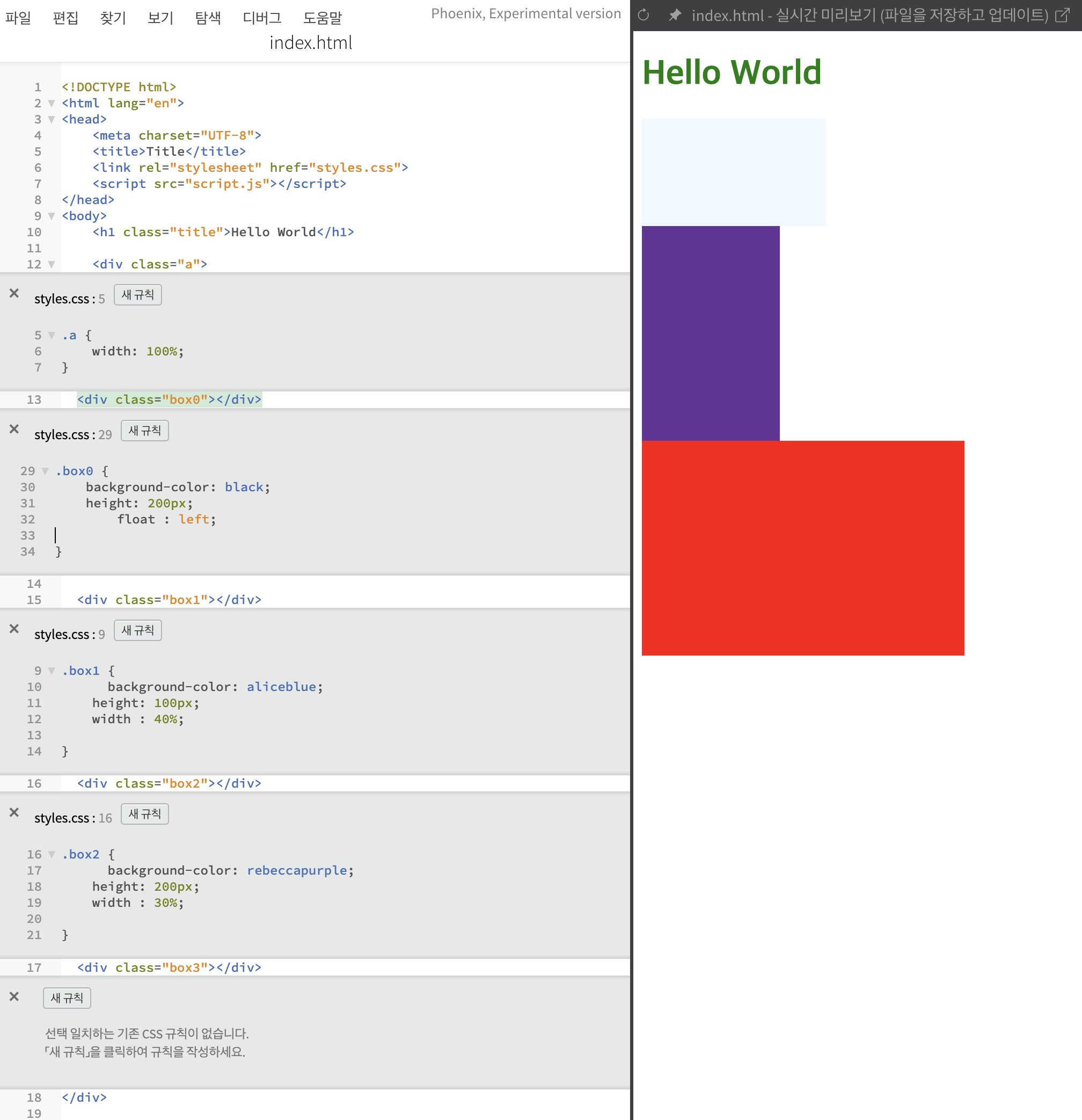Open the 보기 menu
1082x1120 pixels.
160,18
